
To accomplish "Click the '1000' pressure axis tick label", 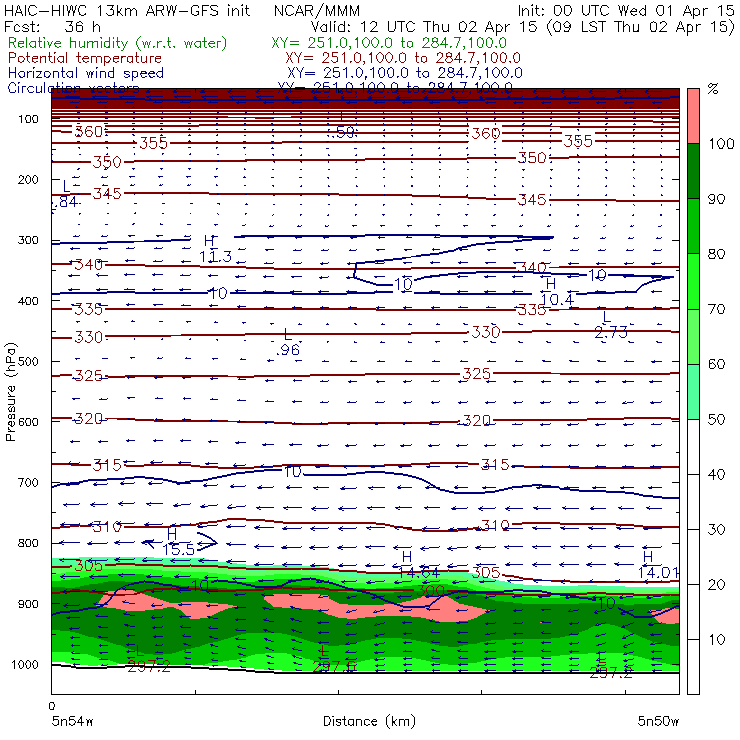I will tap(25, 664).
